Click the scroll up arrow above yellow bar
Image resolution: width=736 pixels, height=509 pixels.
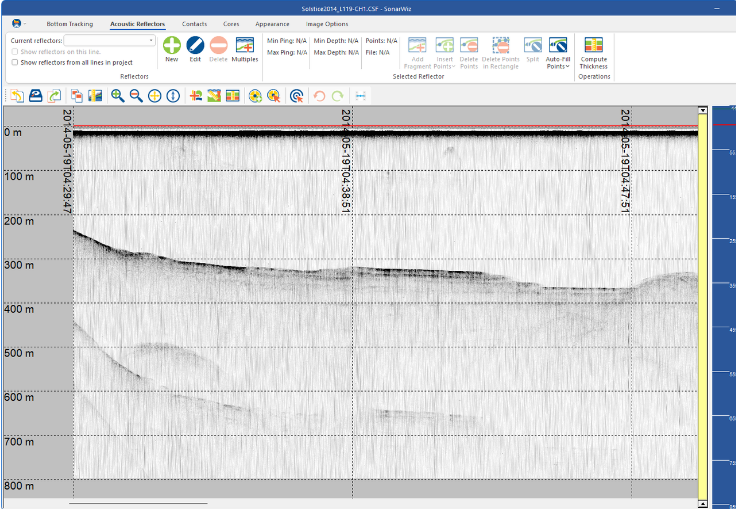coord(703,110)
